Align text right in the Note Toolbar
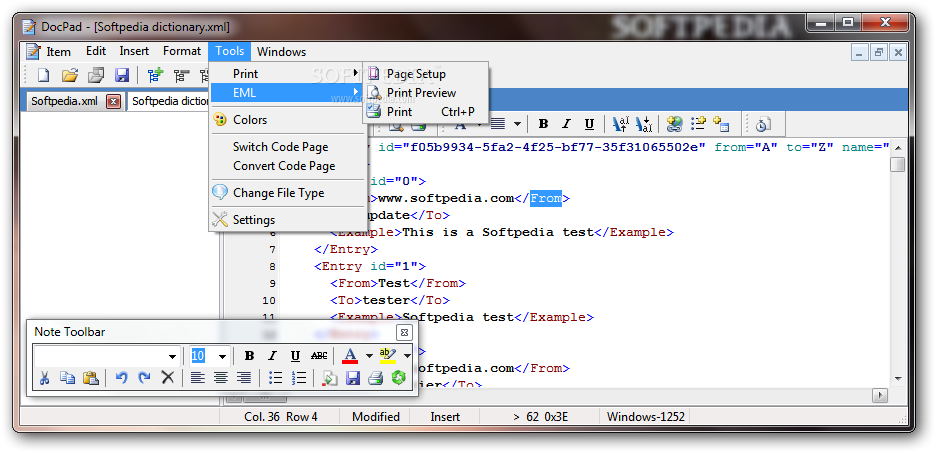This screenshot has width=936, height=453. click(x=244, y=378)
